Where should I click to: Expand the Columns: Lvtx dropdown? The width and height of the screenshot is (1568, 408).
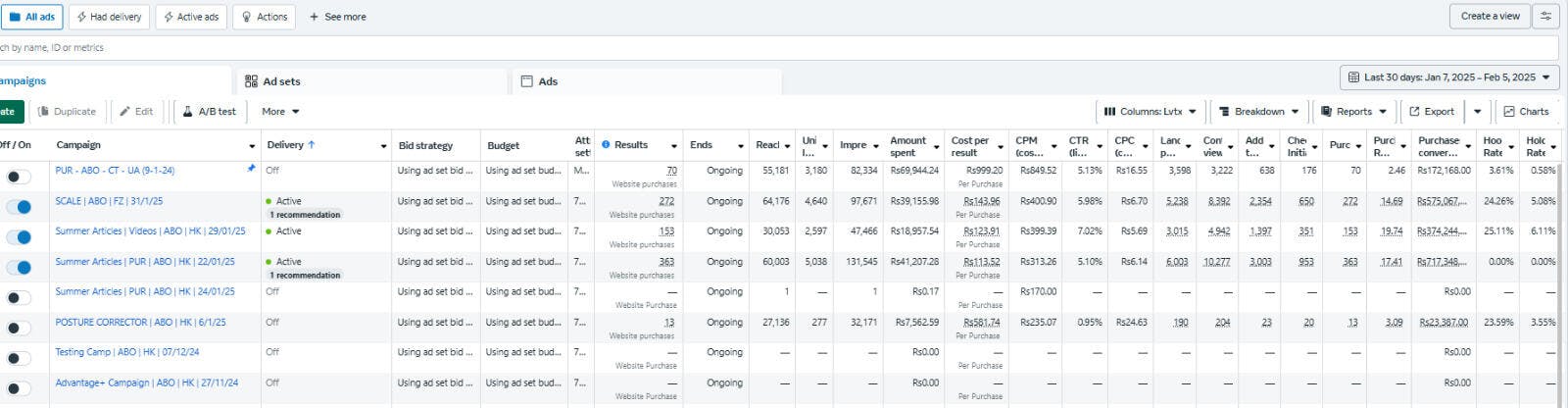pyautogui.click(x=1151, y=112)
